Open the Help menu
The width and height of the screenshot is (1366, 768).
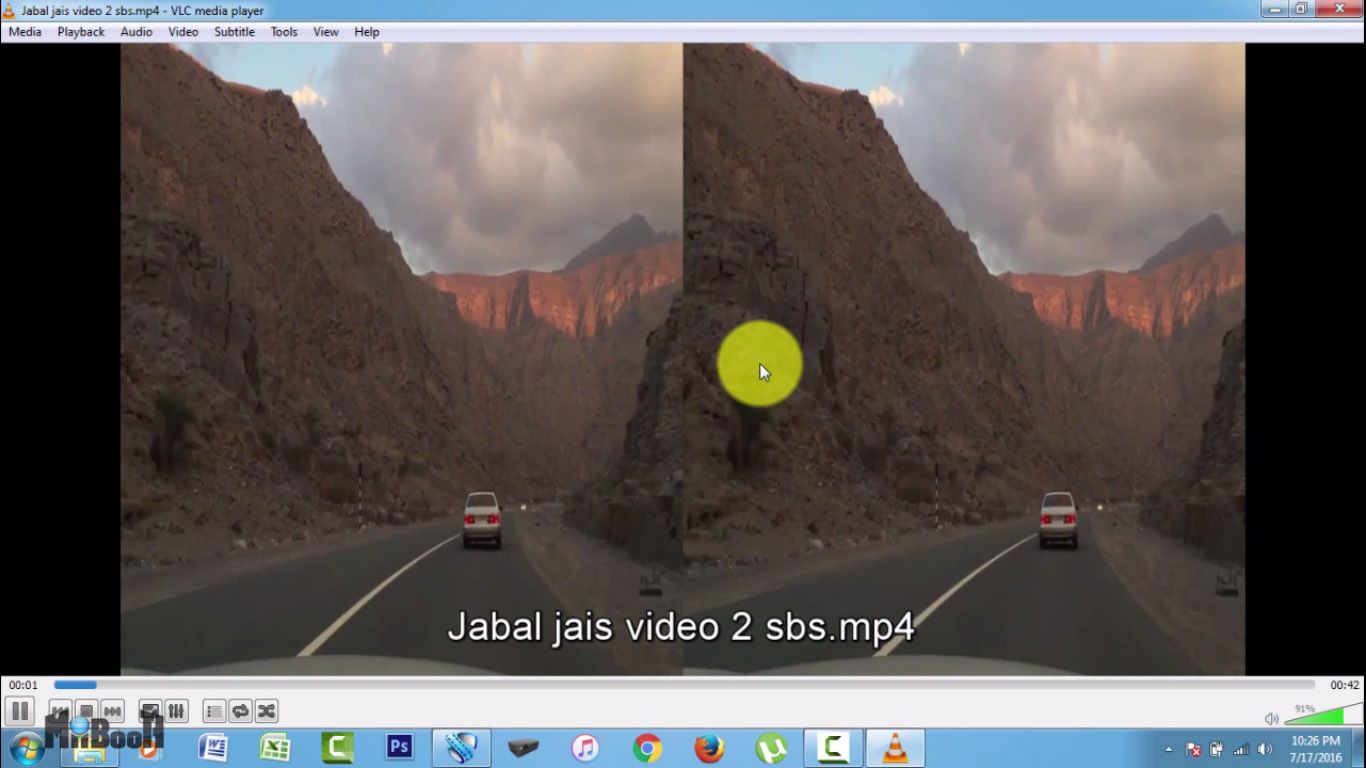366,31
